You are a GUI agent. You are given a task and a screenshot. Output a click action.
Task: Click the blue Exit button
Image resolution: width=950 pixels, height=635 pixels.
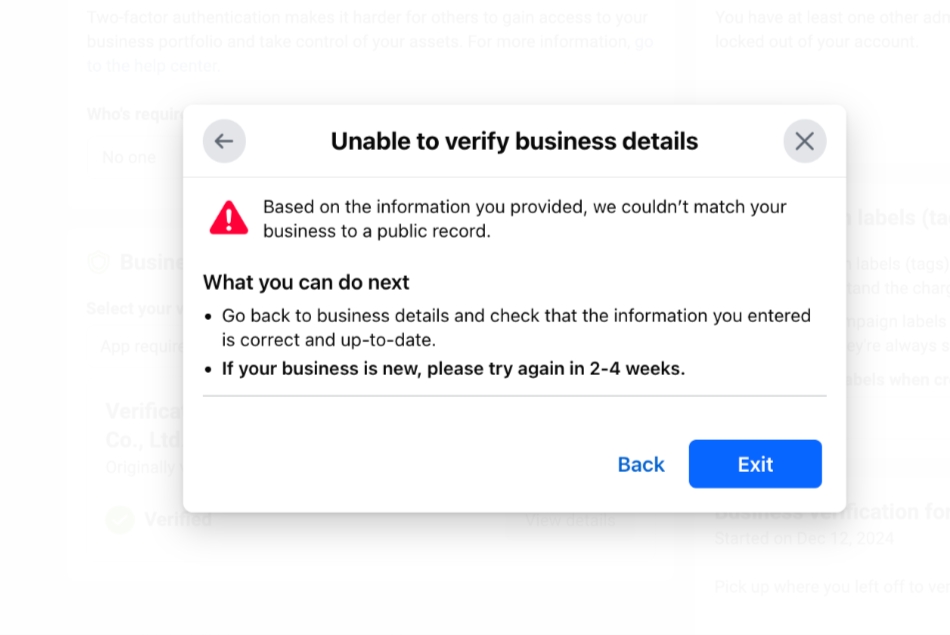[x=755, y=464]
